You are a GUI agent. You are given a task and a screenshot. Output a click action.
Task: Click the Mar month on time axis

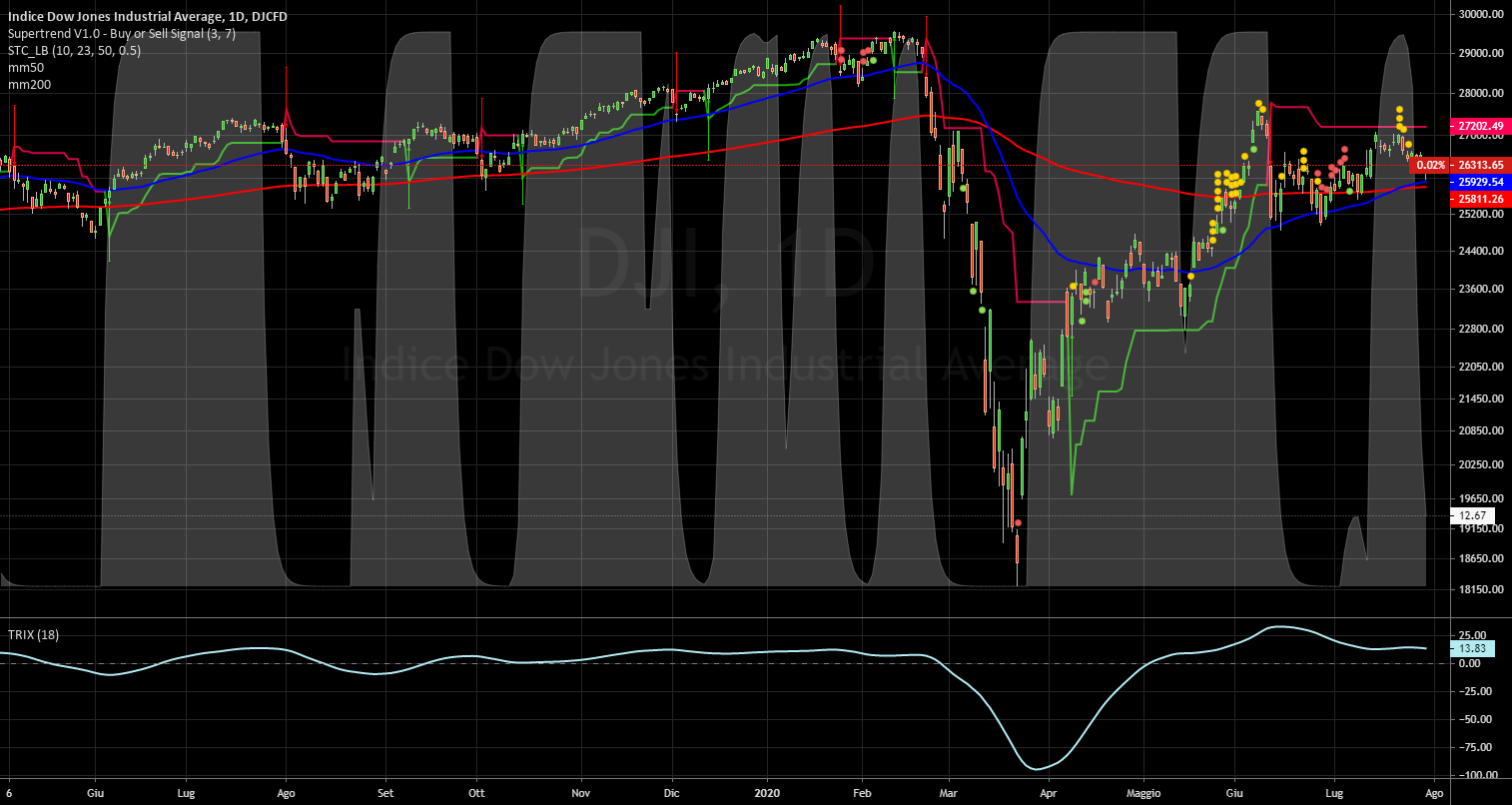pos(949,793)
